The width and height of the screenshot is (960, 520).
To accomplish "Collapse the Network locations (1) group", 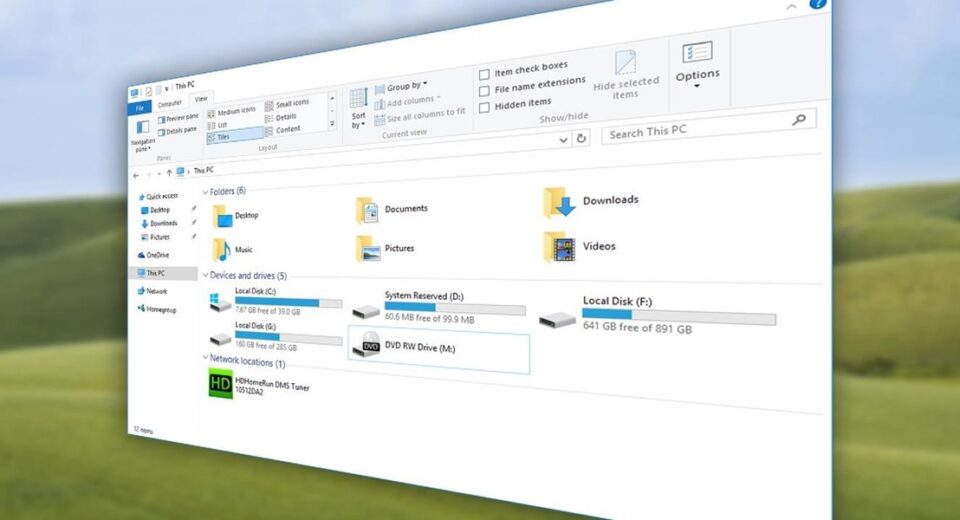I will coord(205,357).
